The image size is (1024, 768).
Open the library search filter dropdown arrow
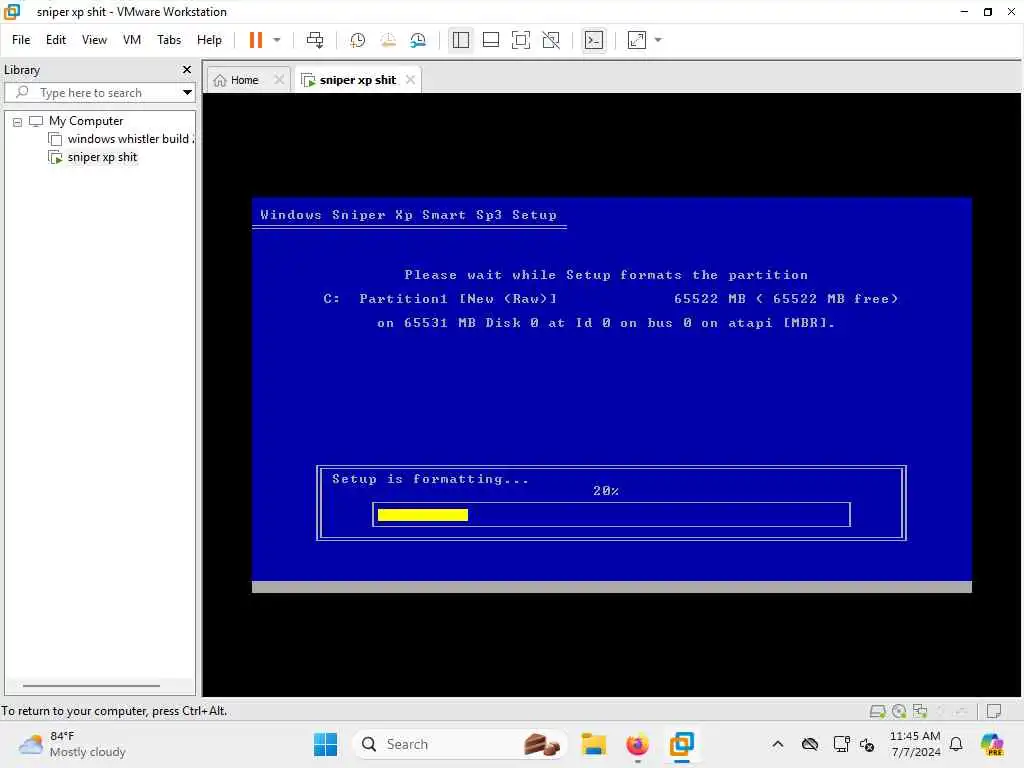pos(187,93)
